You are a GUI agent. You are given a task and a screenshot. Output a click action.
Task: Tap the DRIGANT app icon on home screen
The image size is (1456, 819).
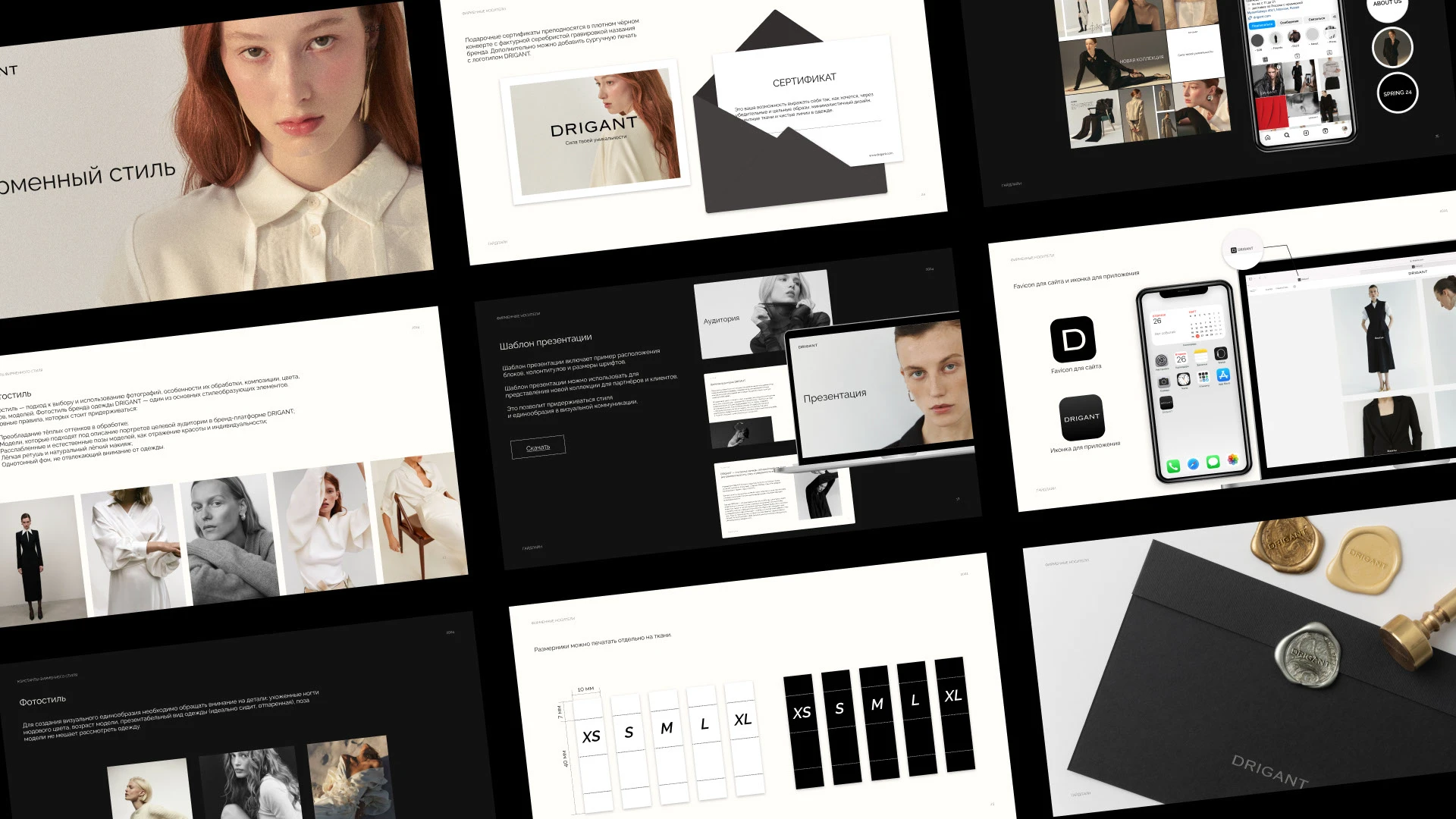point(1166,403)
